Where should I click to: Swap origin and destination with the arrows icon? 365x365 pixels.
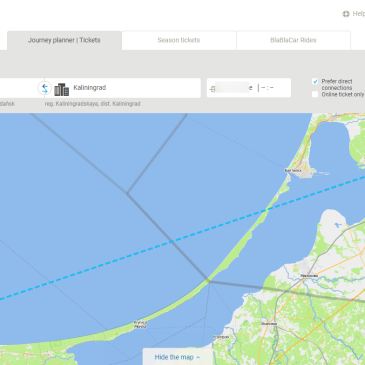tap(45, 88)
